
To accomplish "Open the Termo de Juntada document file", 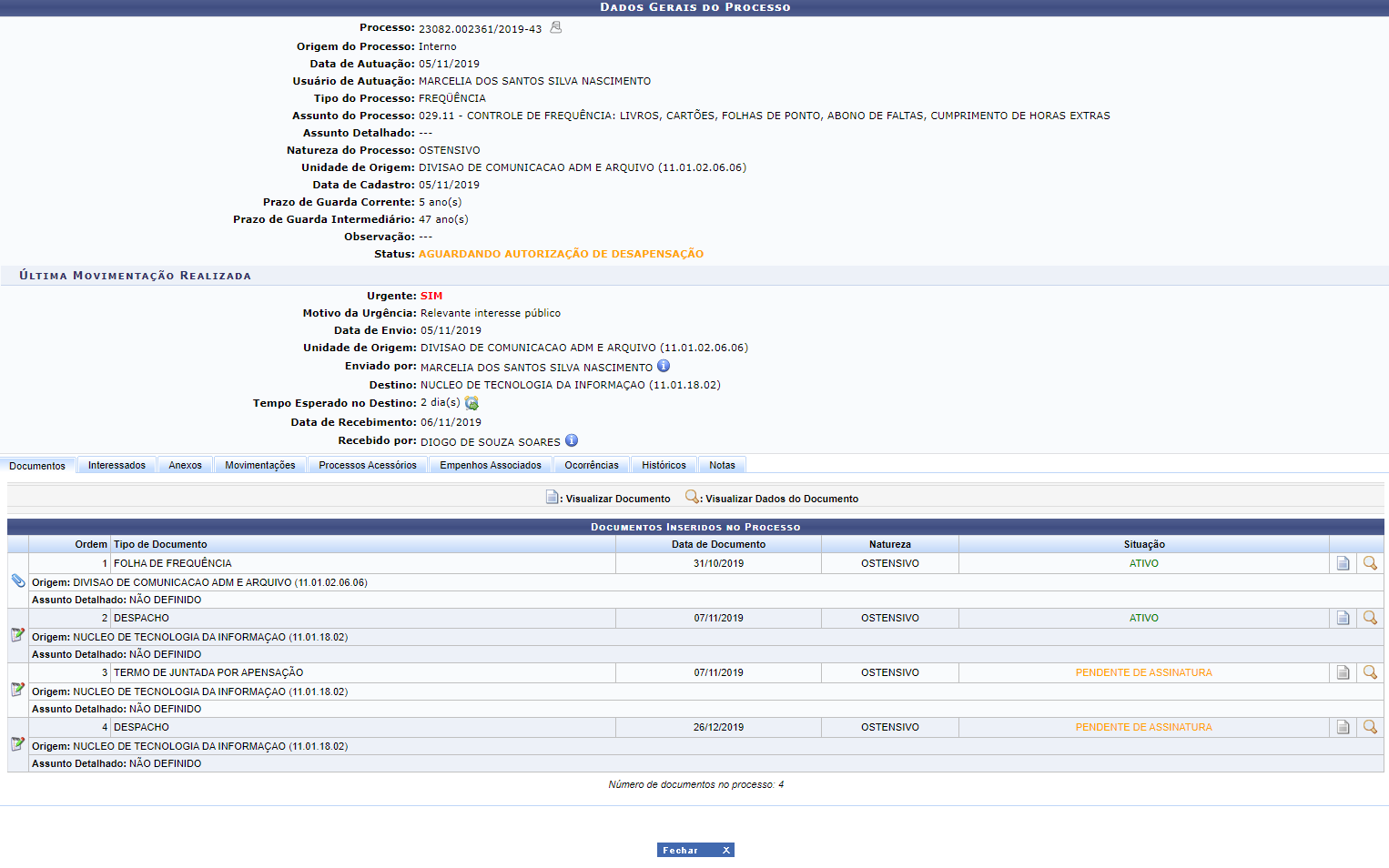I will (x=1343, y=672).
